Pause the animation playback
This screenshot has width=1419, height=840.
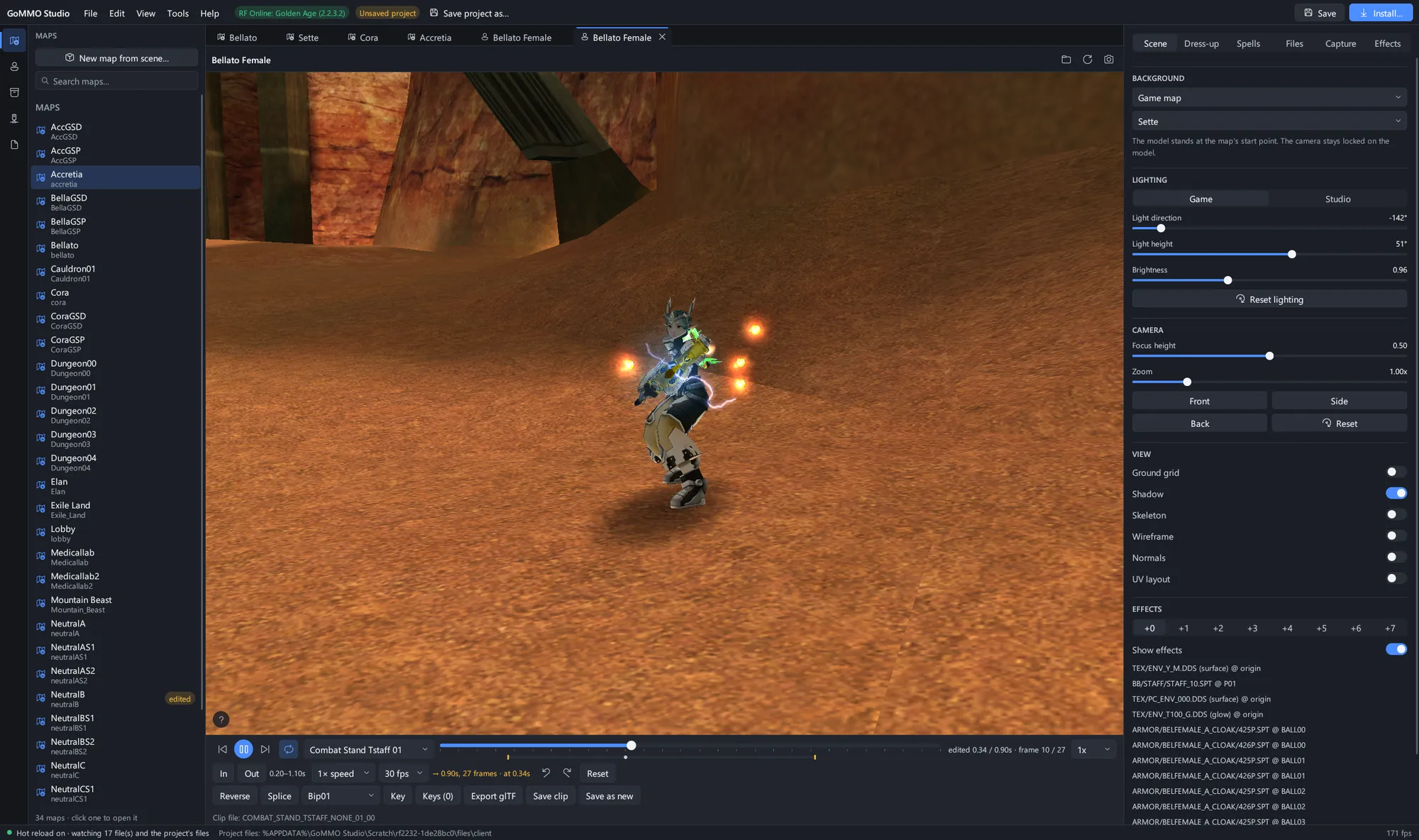243,749
